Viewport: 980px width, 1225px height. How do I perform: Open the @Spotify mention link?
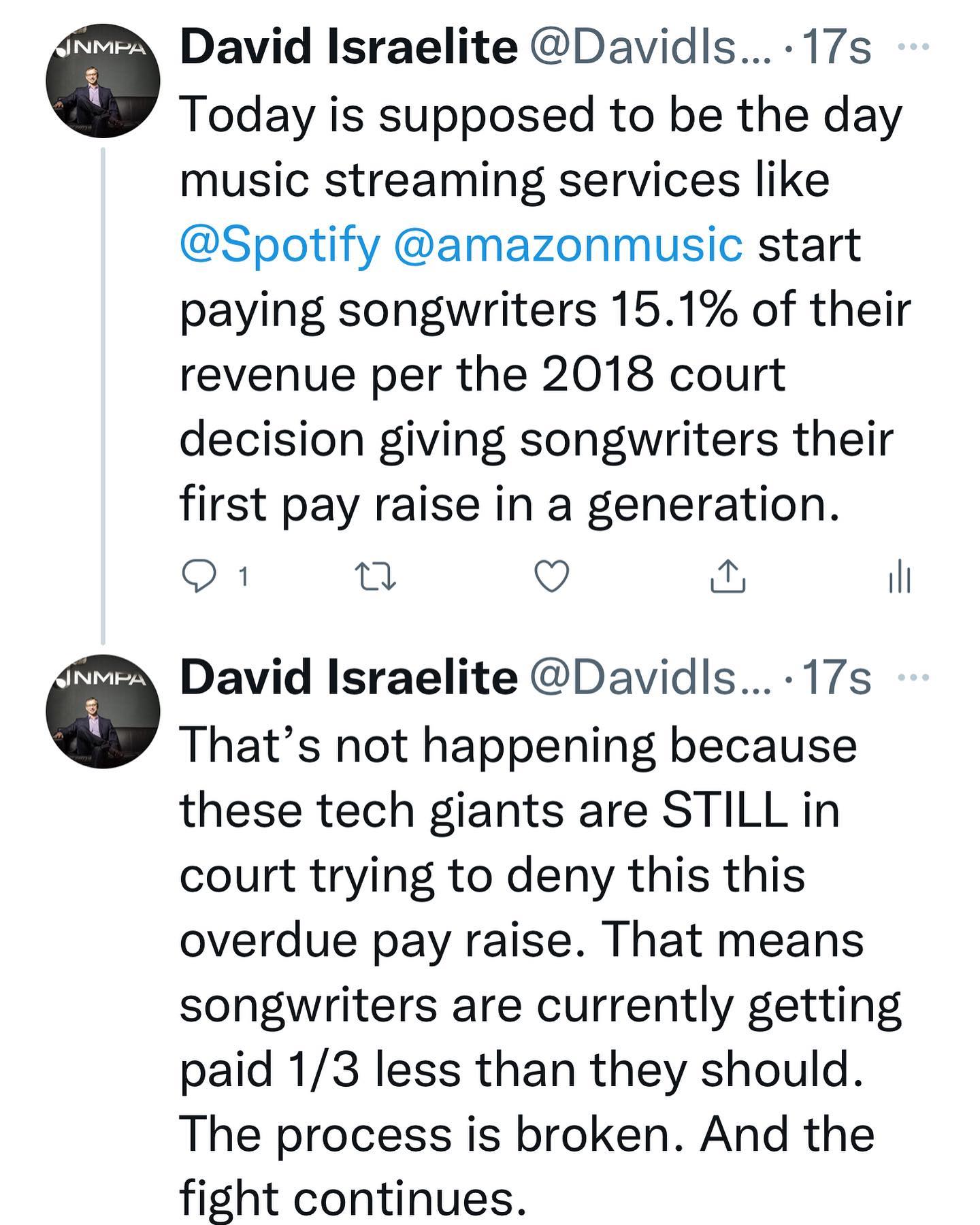tap(280, 245)
